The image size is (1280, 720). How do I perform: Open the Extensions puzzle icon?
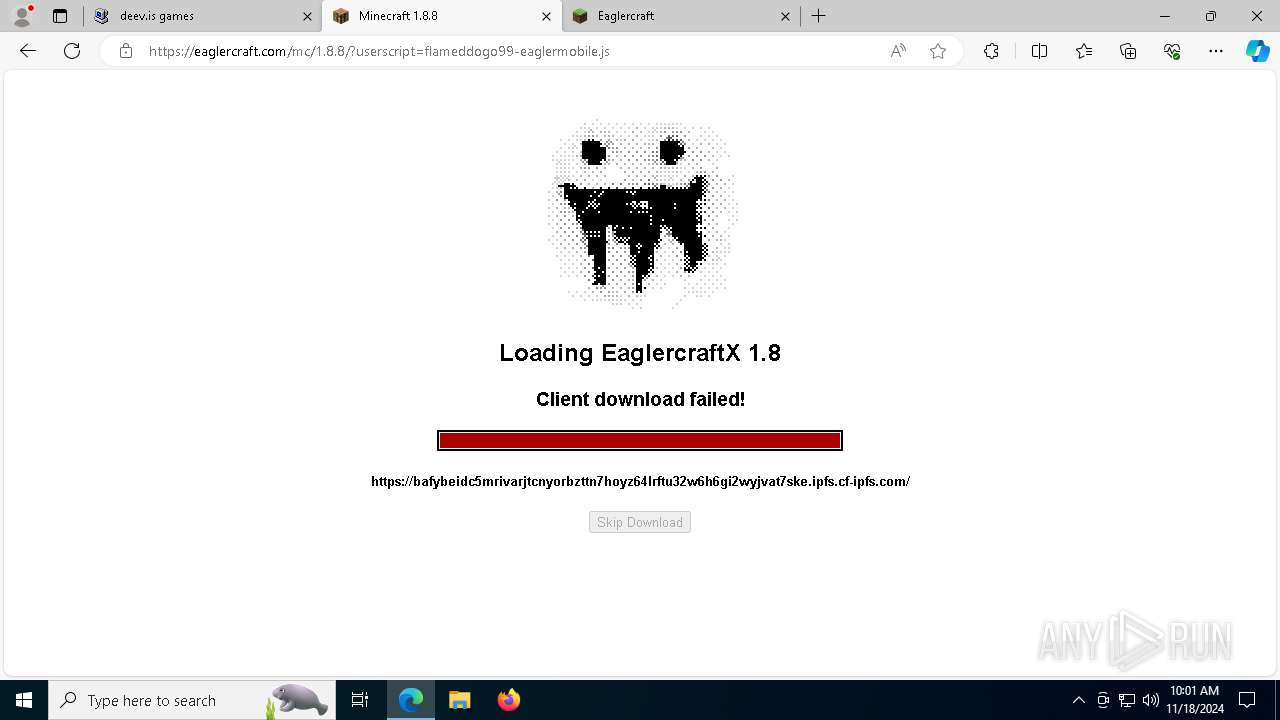[x=991, y=51]
